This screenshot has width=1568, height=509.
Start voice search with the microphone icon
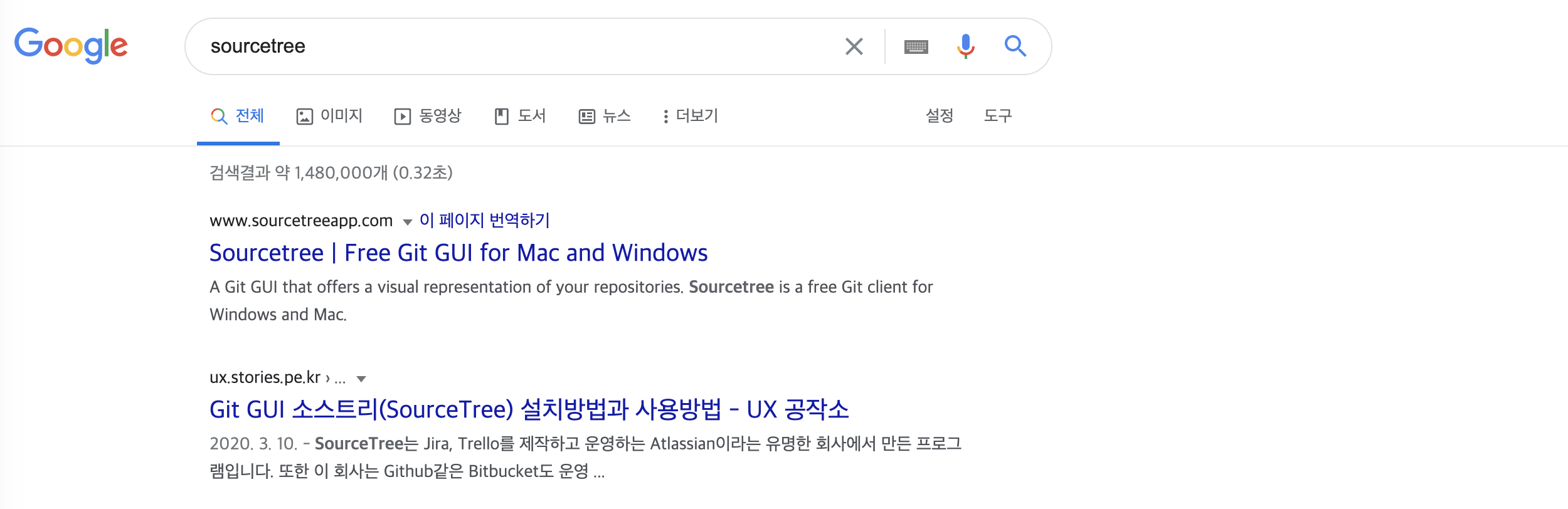coord(966,46)
